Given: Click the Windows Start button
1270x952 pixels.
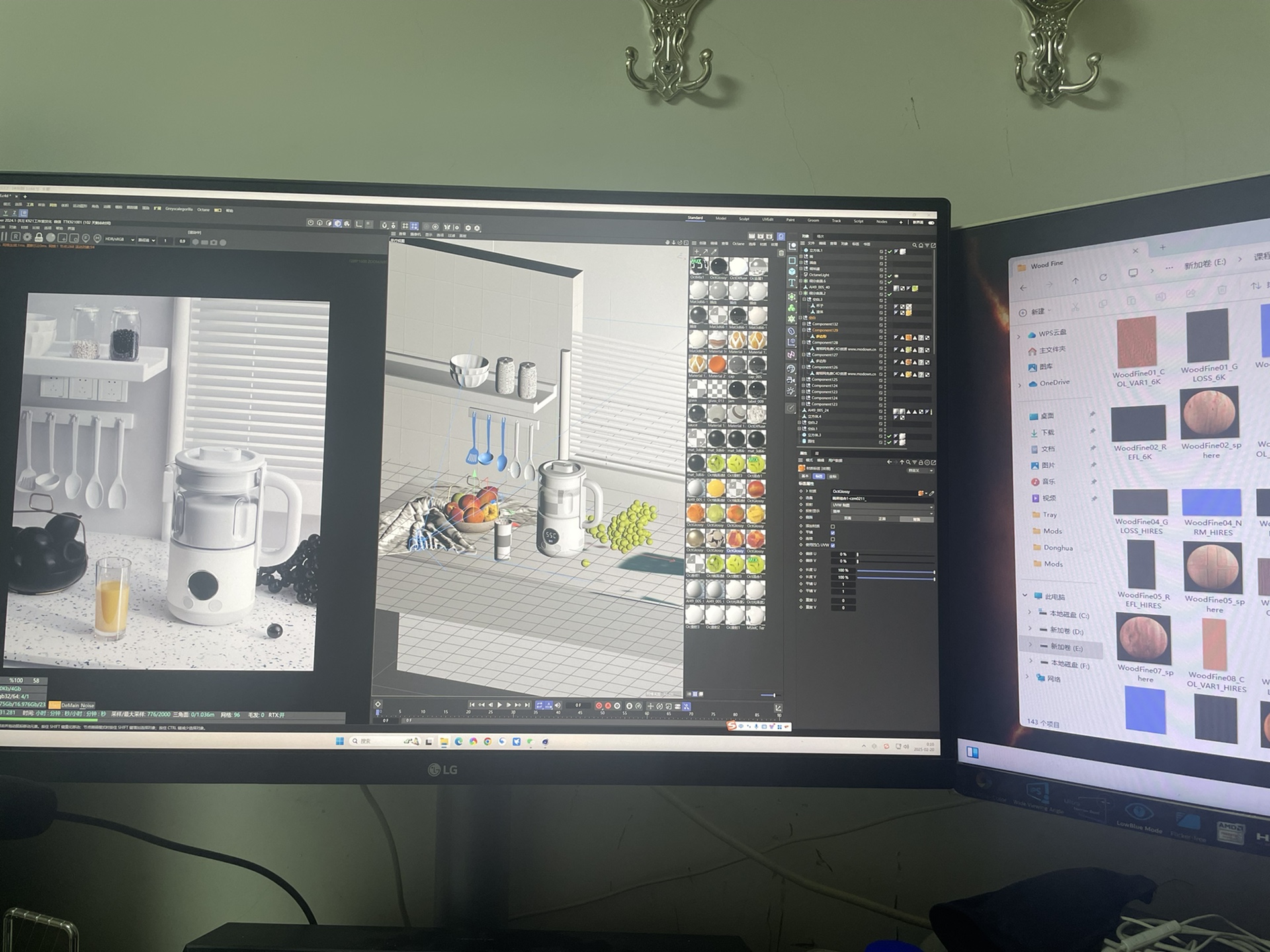Looking at the screenshot, I should [339, 741].
